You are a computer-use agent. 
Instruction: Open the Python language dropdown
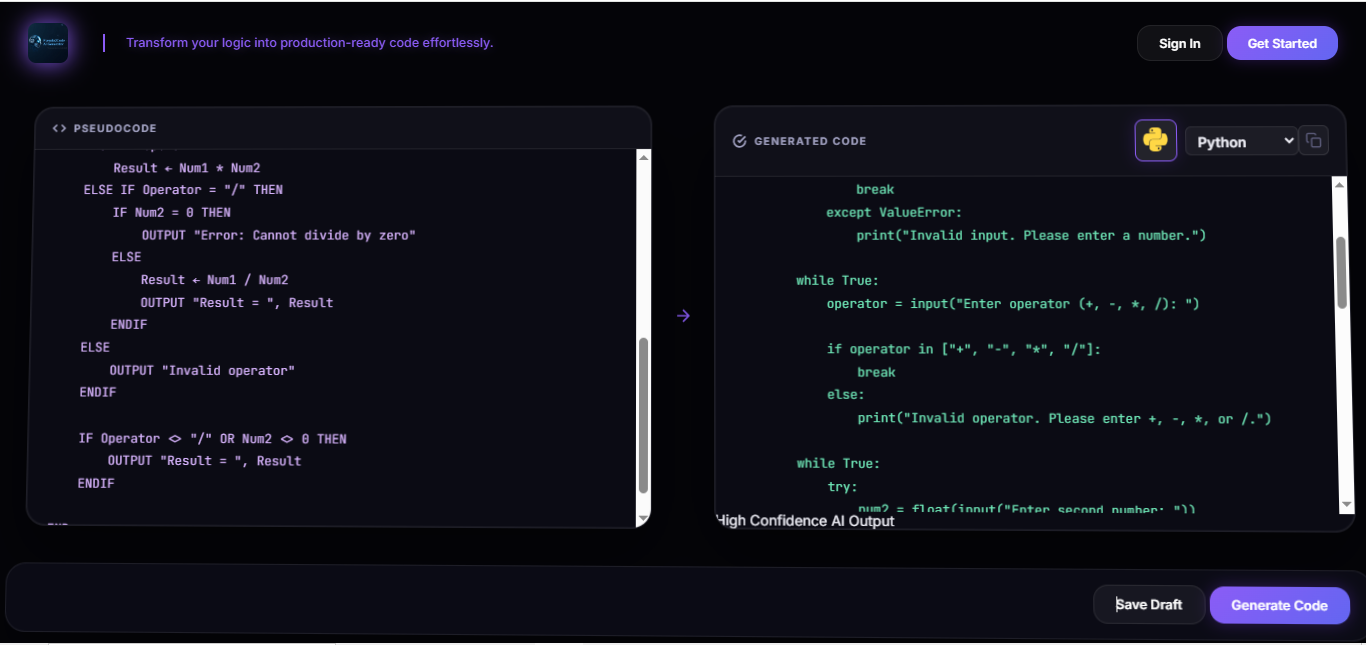click(1241, 141)
